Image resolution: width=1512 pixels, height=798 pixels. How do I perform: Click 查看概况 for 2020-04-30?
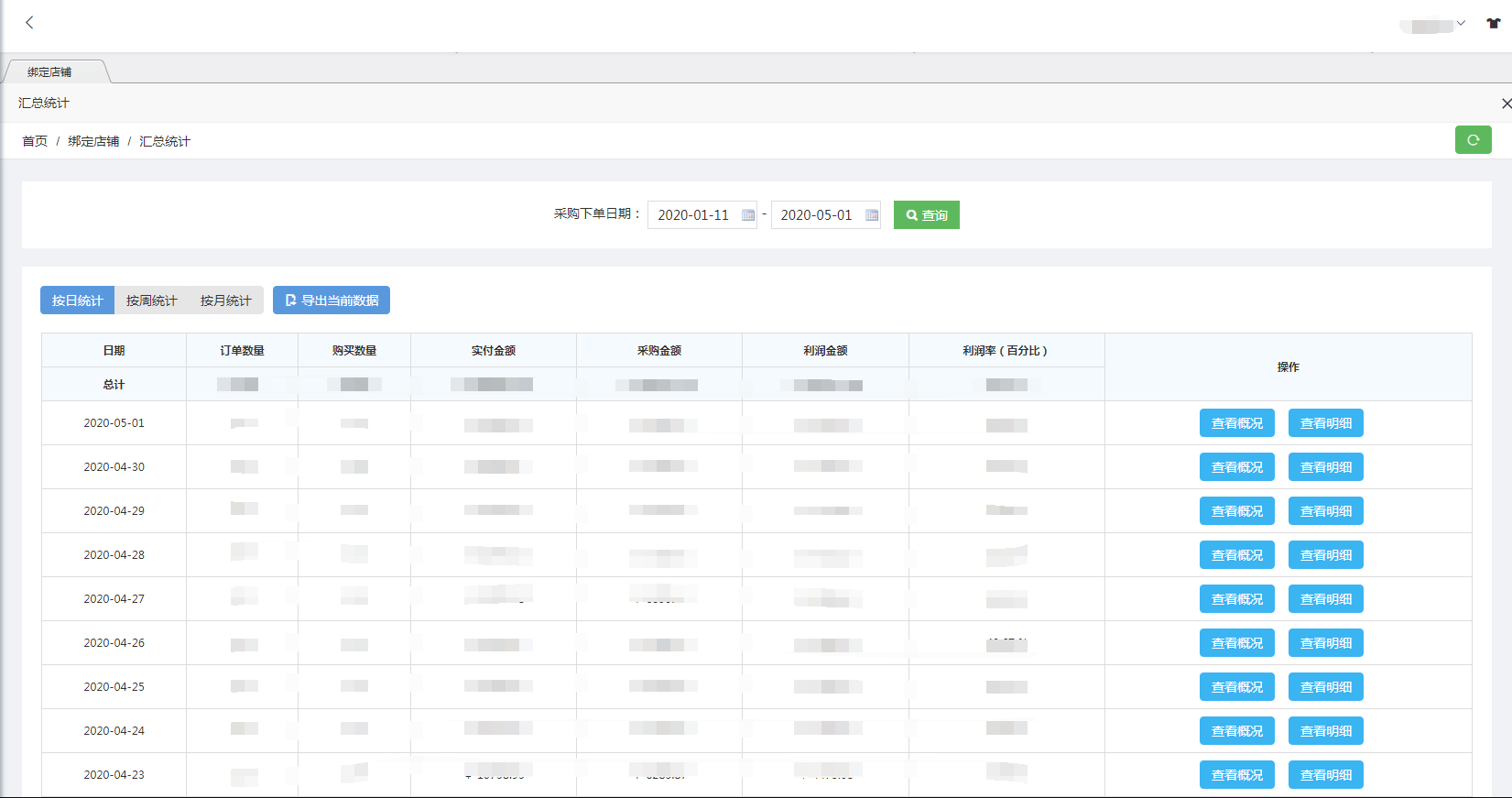pyautogui.click(x=1237, y=467)
